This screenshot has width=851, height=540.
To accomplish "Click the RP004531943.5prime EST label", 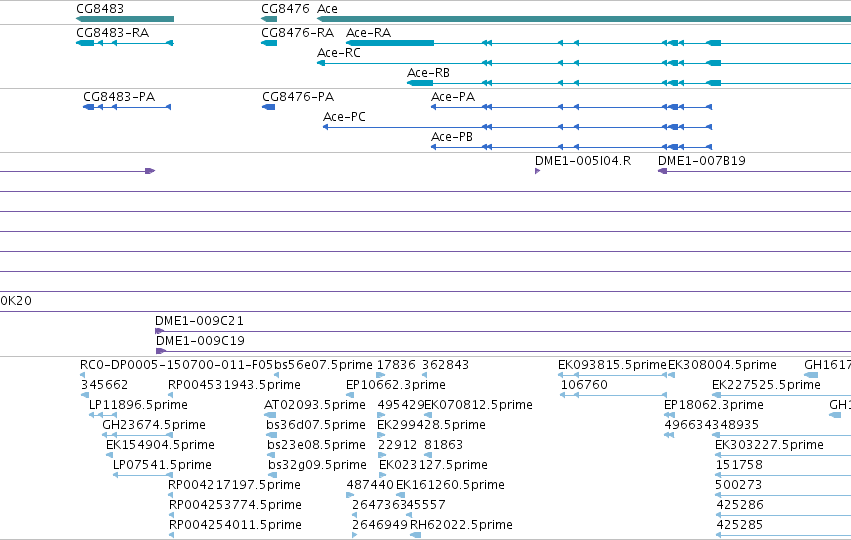I will [x=234, y=385].
